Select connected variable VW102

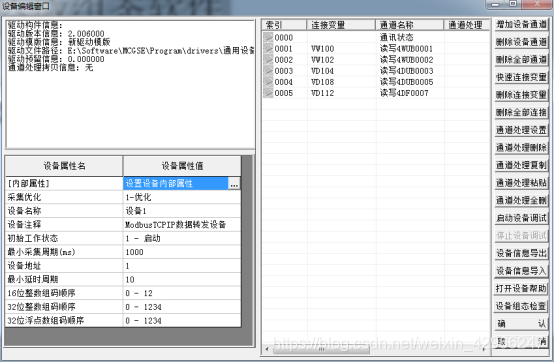(x=322, y=60)
